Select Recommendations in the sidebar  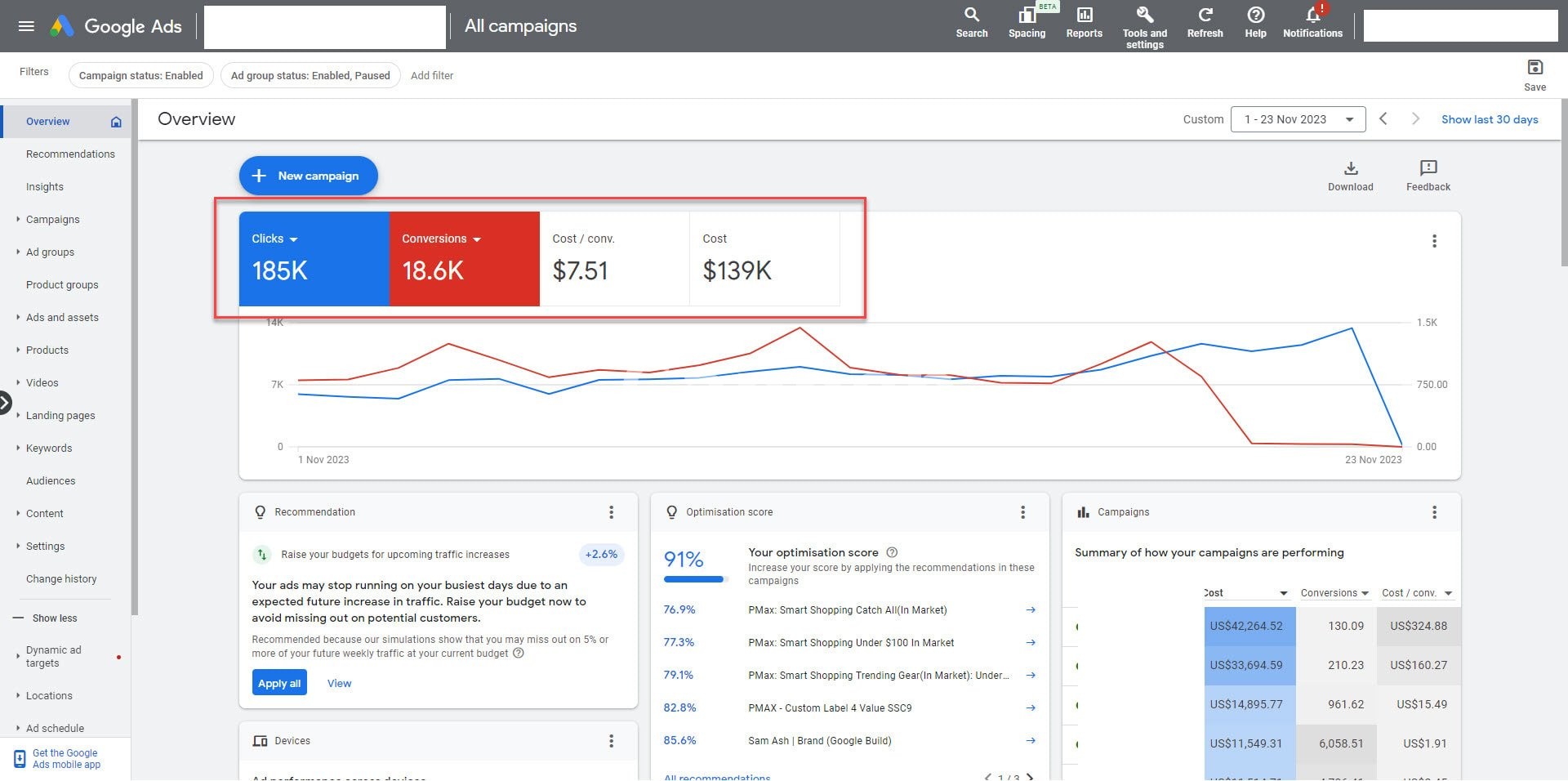(x=70, y=154)
